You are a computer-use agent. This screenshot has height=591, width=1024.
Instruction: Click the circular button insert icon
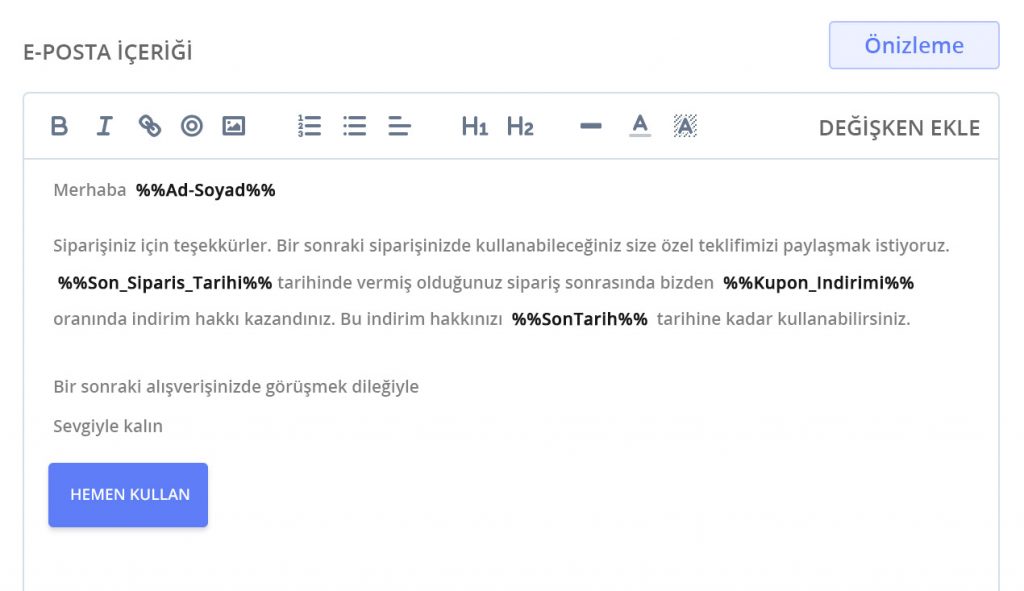(191, 126)
